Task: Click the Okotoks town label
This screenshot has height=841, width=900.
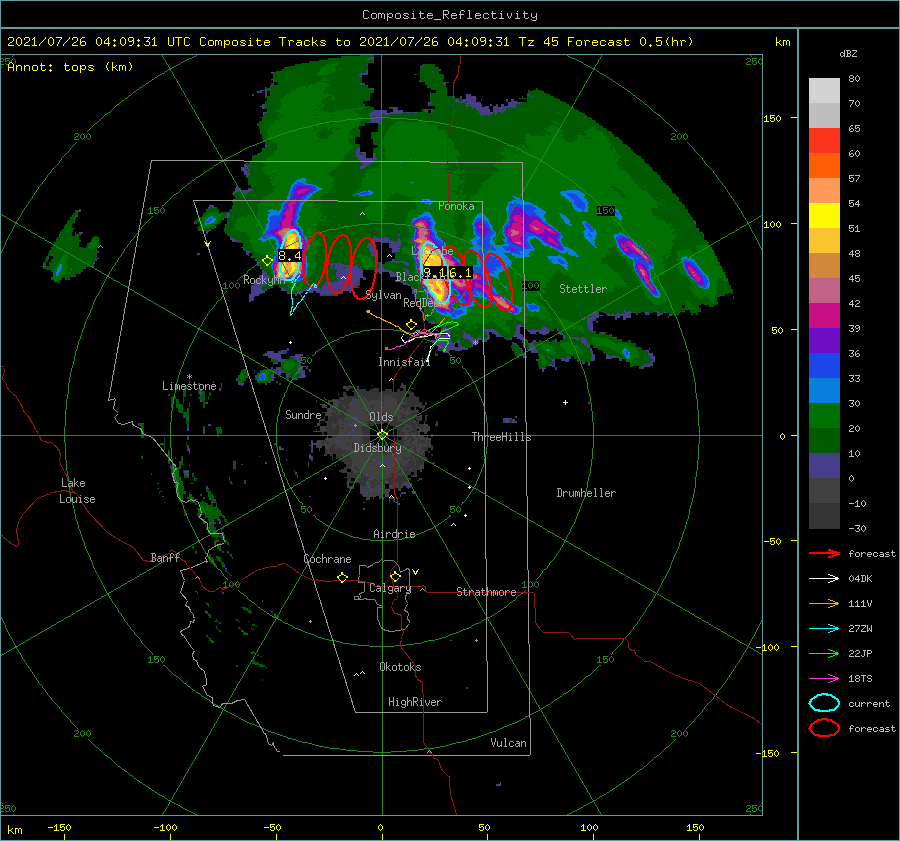Action: coord(400,667)
